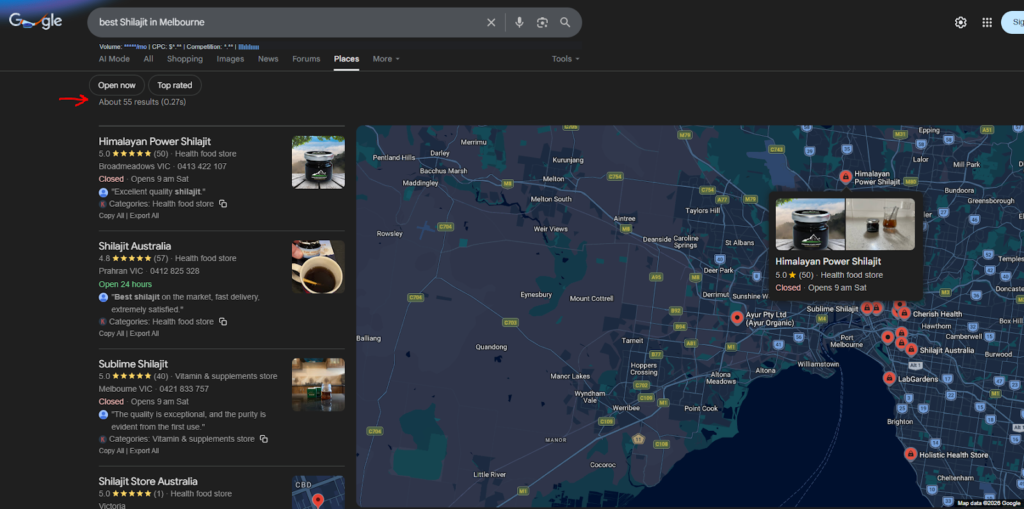Select LabGardens map pin
This screenshot has height=509, width=1024.
pos(889,378)
